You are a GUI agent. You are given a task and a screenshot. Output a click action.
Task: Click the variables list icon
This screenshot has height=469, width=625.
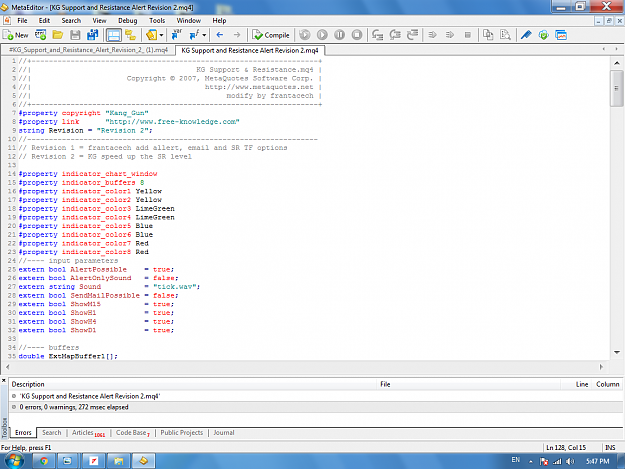pos(176,35)
